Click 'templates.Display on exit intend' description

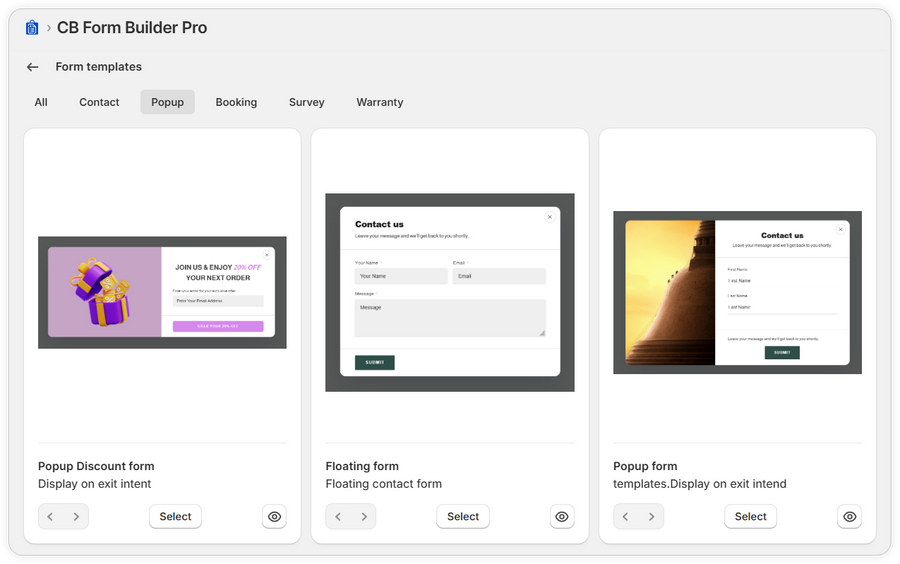tap(700, 484)
